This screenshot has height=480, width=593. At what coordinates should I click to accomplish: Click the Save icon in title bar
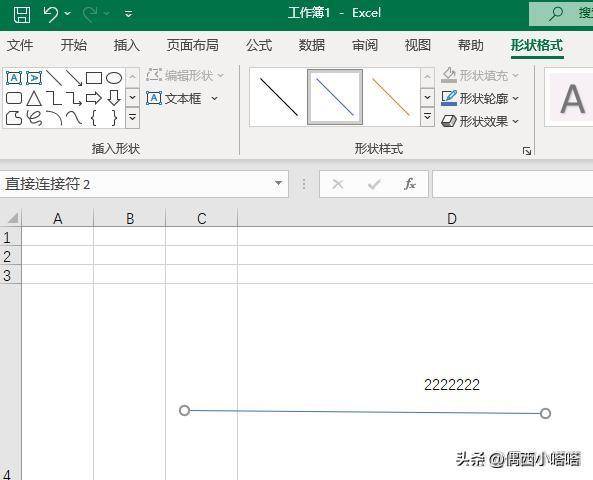(22, 14)
